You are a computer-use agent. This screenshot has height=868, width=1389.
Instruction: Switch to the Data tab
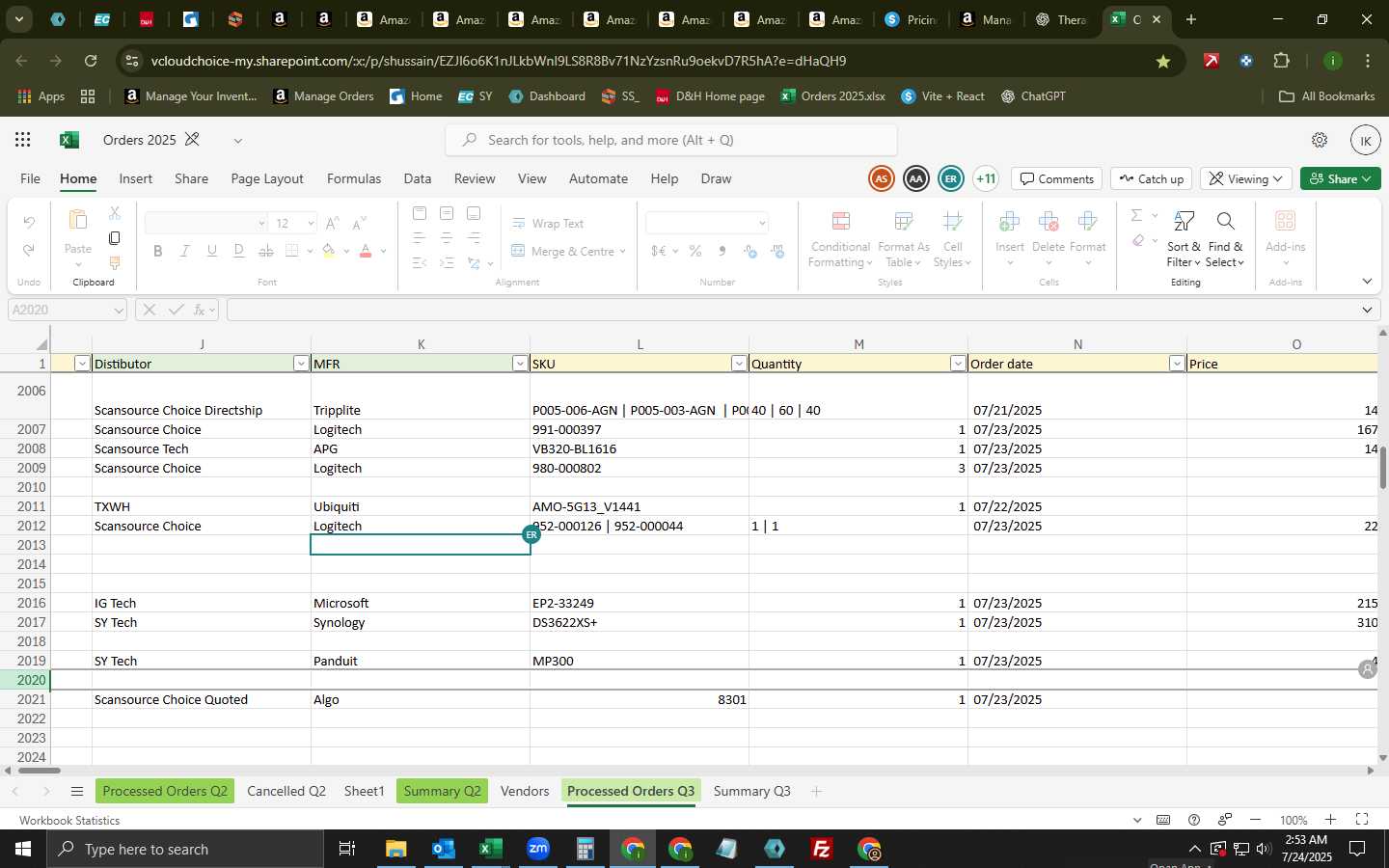[x=418, y=178]
